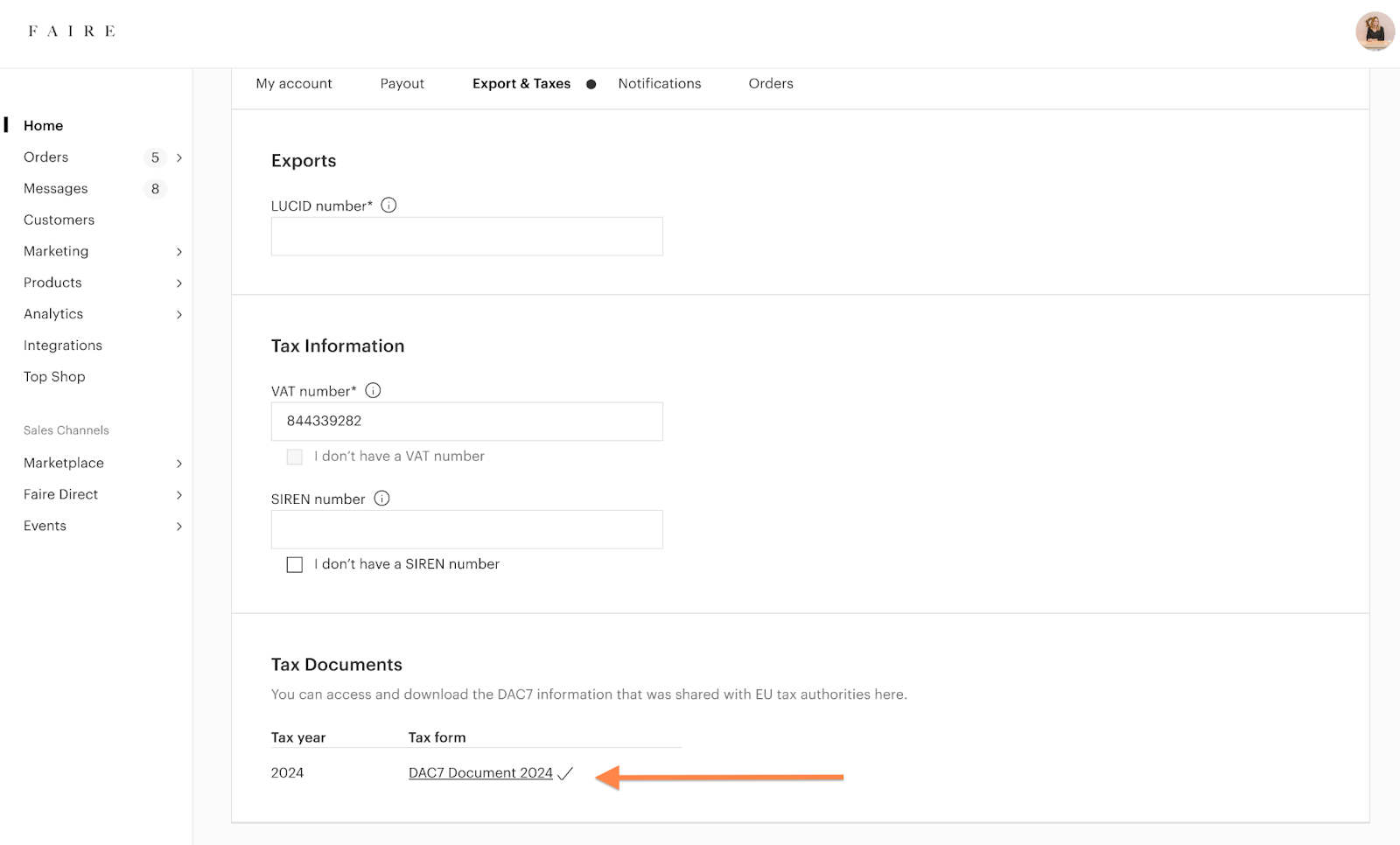Click checkmark icon beside DAC7 Document
This screenshot has height=845, width=1400.
point(565,773)
